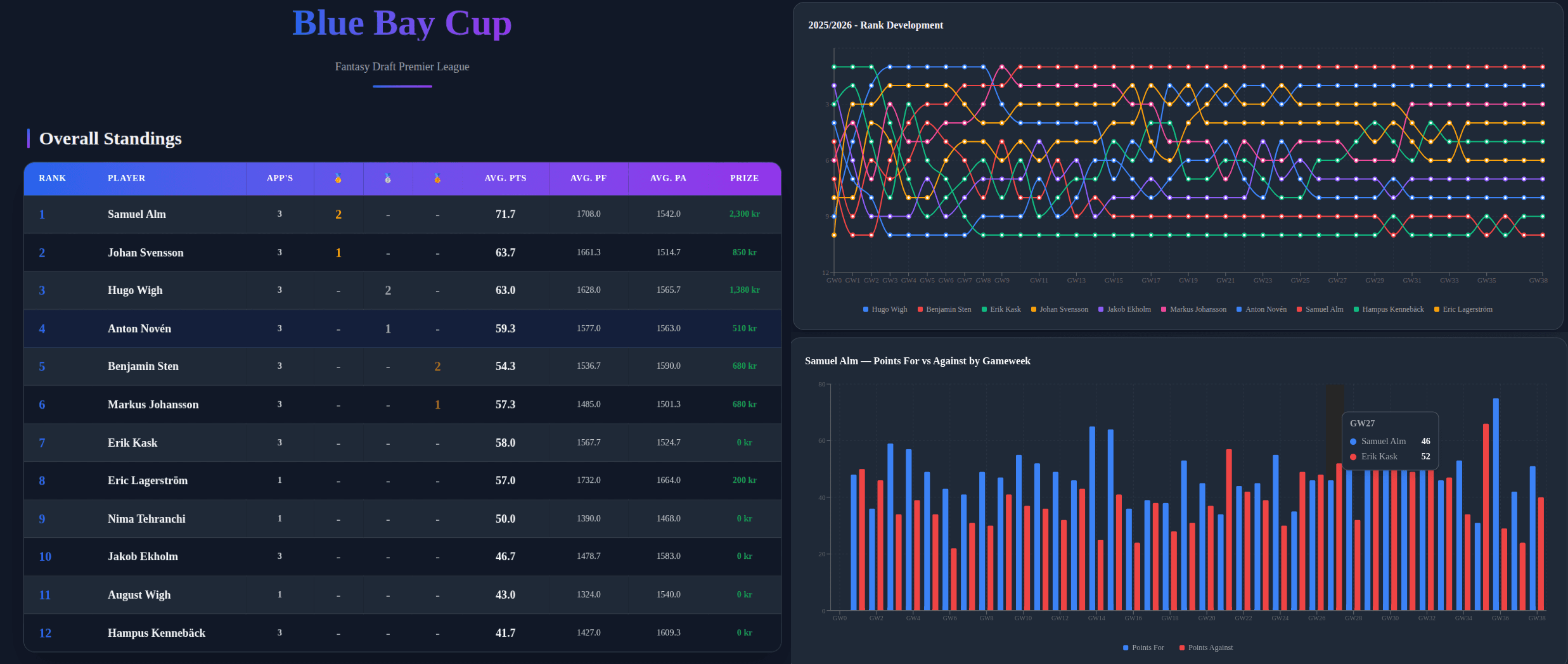
Task: Click the Eric Lagerström orange legend swatch
Action: click(1437, 309)
